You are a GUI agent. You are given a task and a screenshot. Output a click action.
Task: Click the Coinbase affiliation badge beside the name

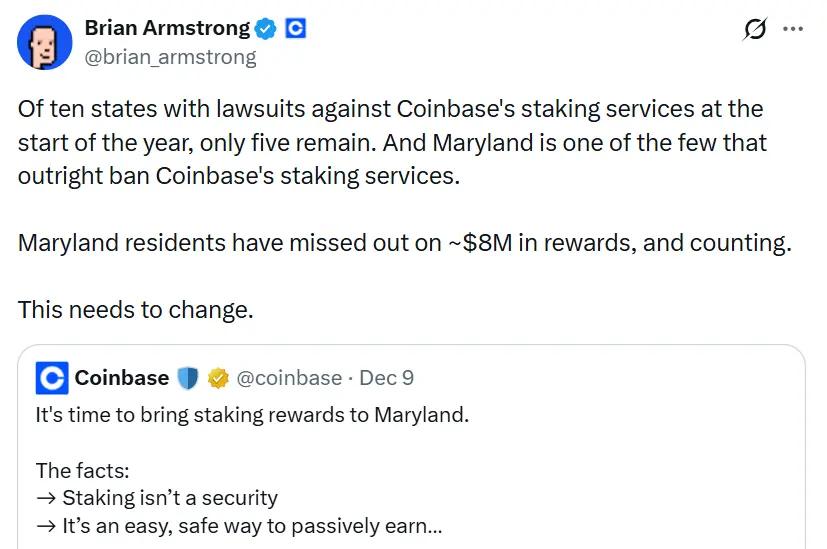296,29
